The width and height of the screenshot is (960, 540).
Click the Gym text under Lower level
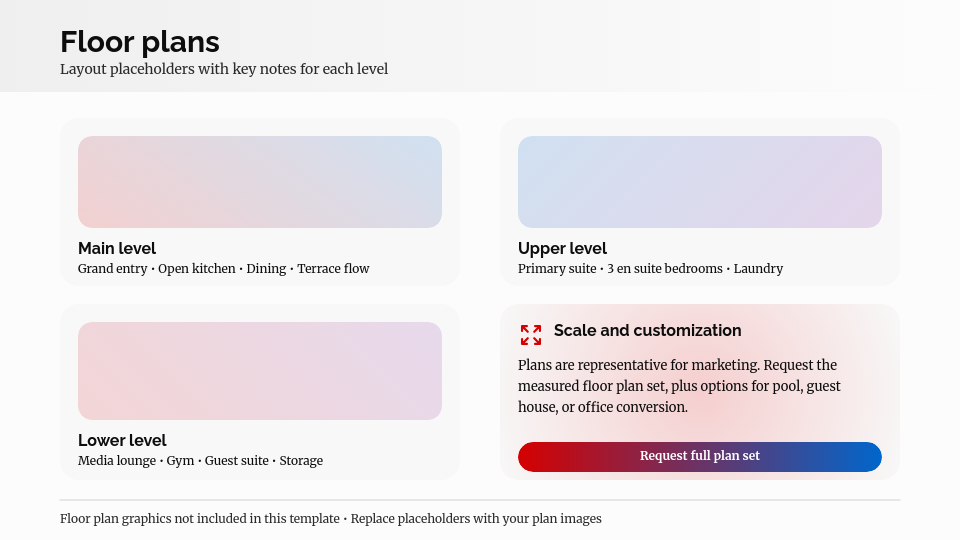pos(180,461)
